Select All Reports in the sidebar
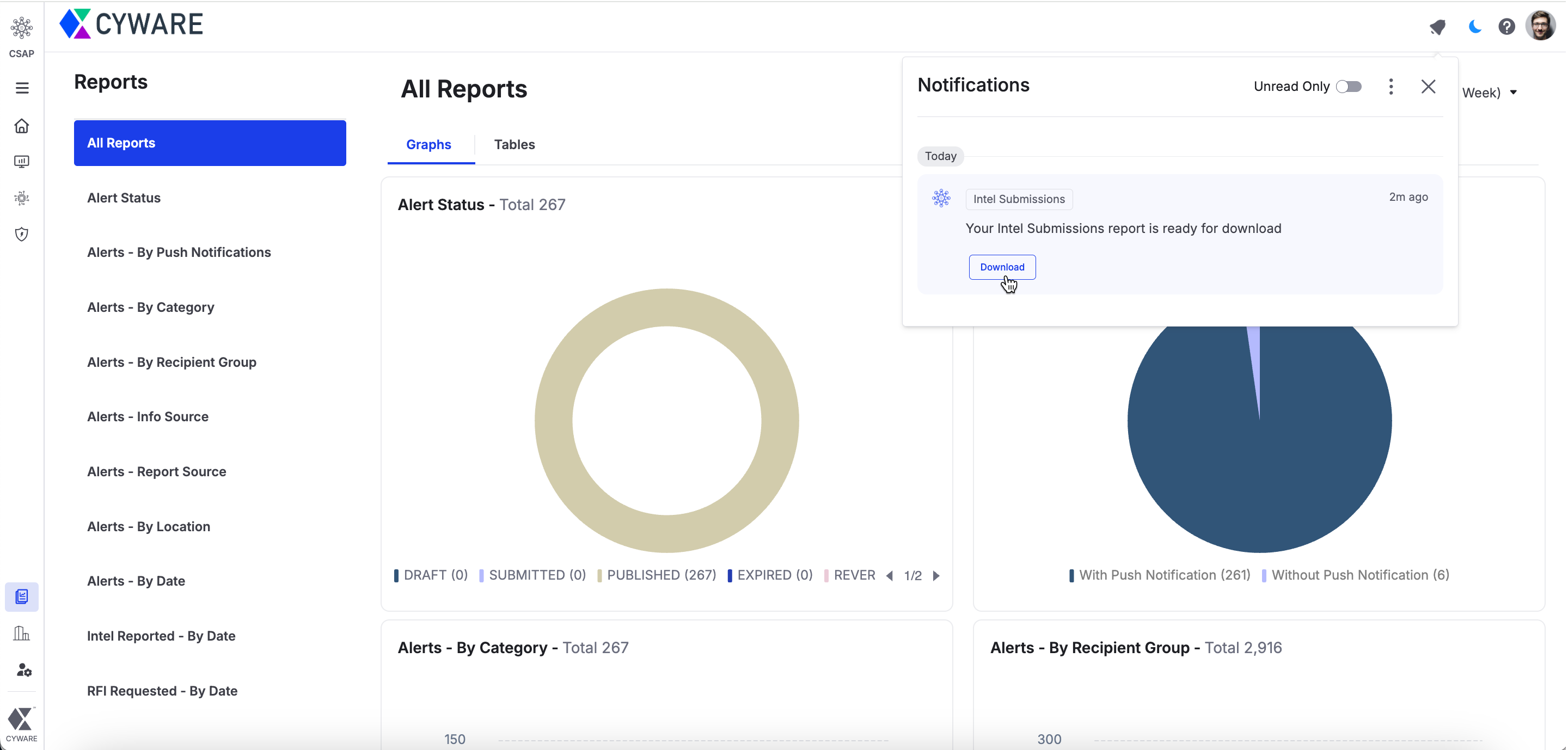1568x750 pixels. (x=210, y=143)
